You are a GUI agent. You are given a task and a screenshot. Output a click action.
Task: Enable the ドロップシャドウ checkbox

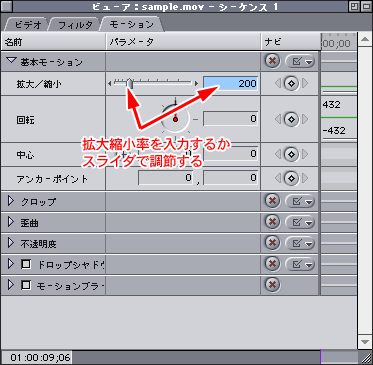pos(26,264)
